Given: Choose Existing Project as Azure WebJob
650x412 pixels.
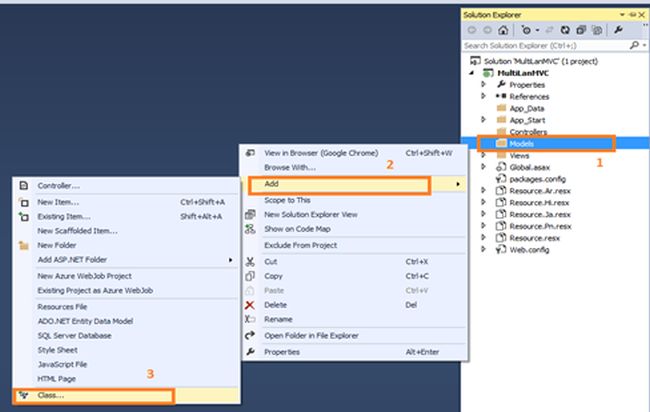Looking at the screenshot, I should point(126,291).
